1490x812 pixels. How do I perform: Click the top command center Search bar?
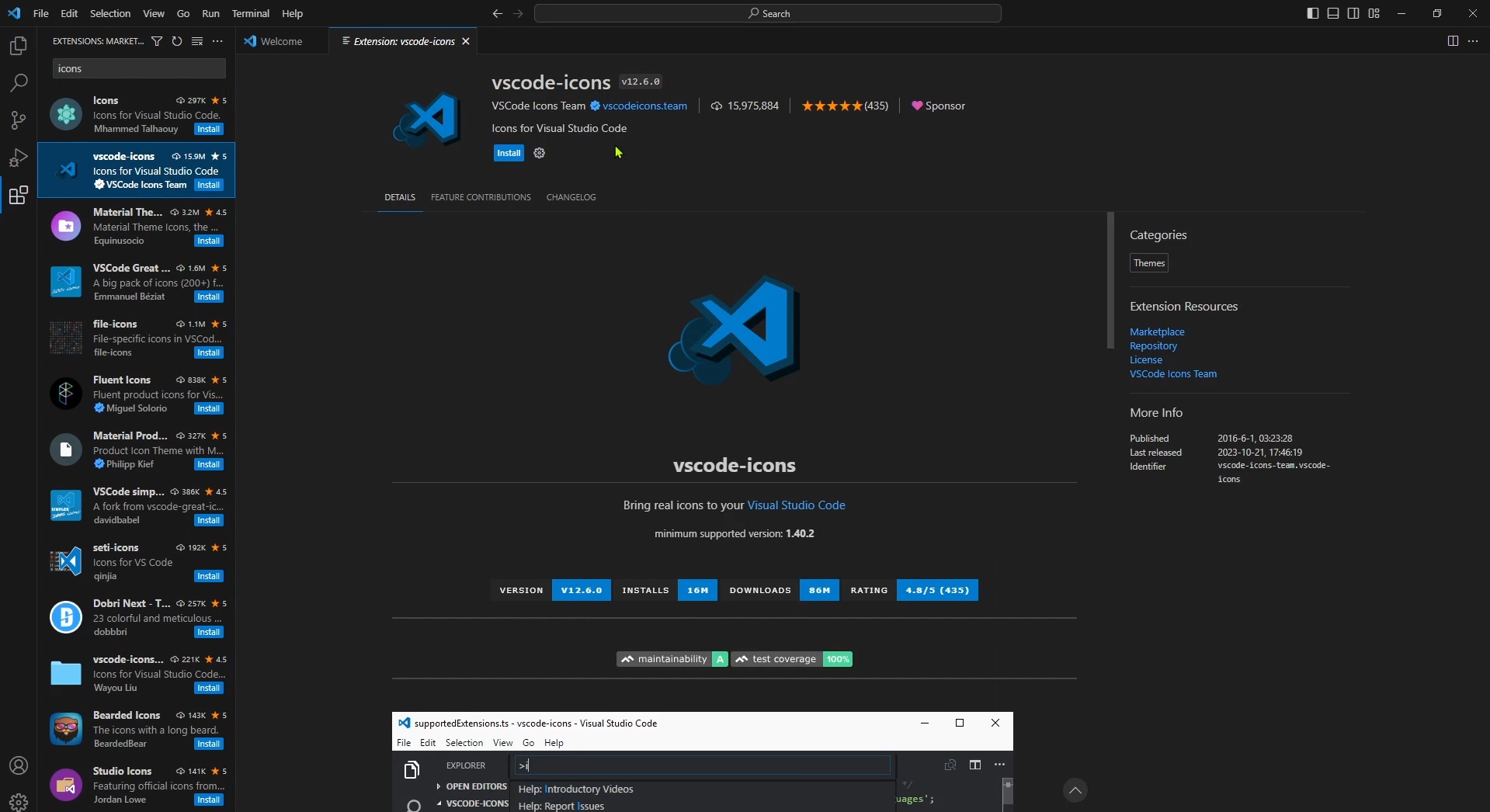[768, 13]
